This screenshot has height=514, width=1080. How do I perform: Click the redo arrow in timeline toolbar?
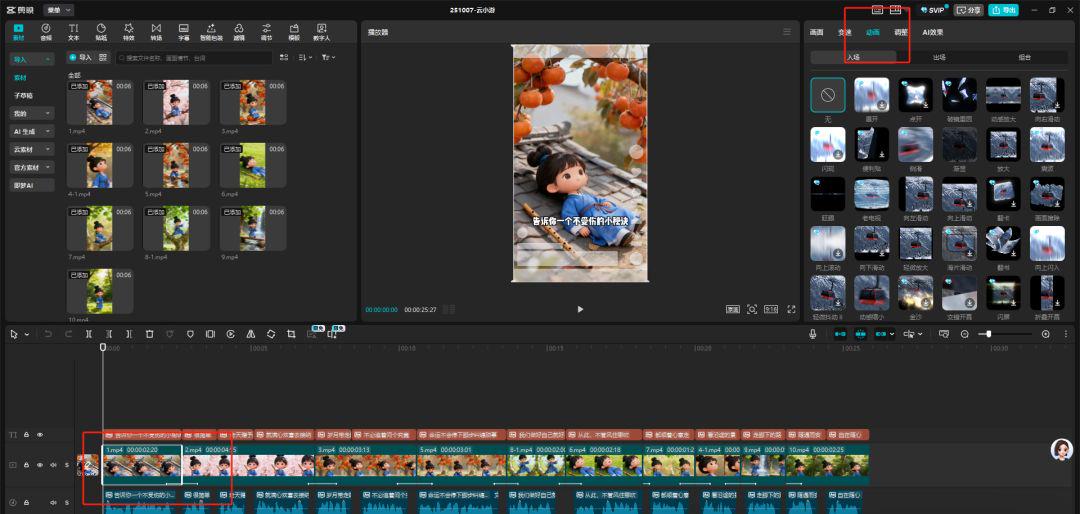click(68, 334)
